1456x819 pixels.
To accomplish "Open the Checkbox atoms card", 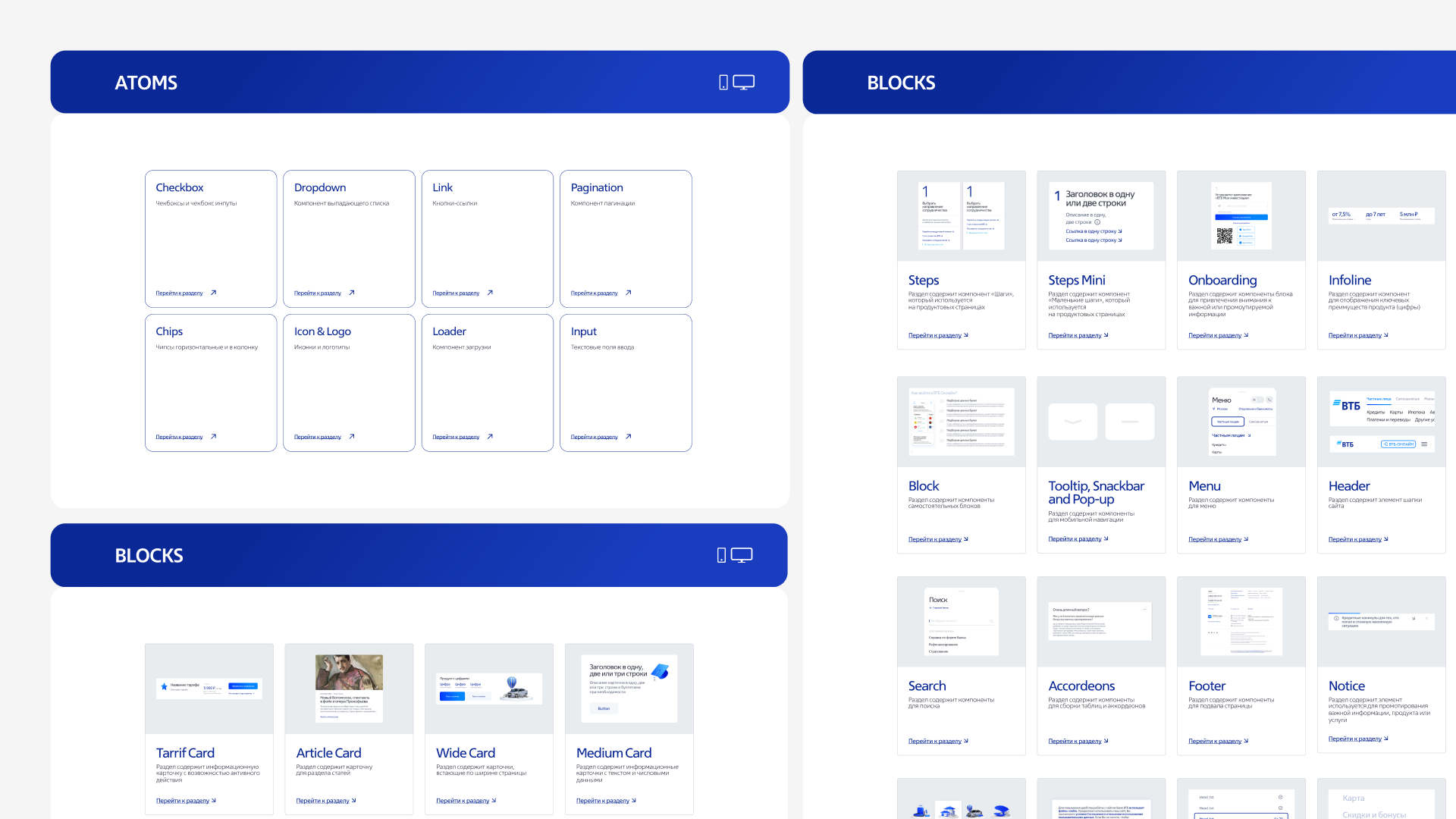I will (211, 238).
